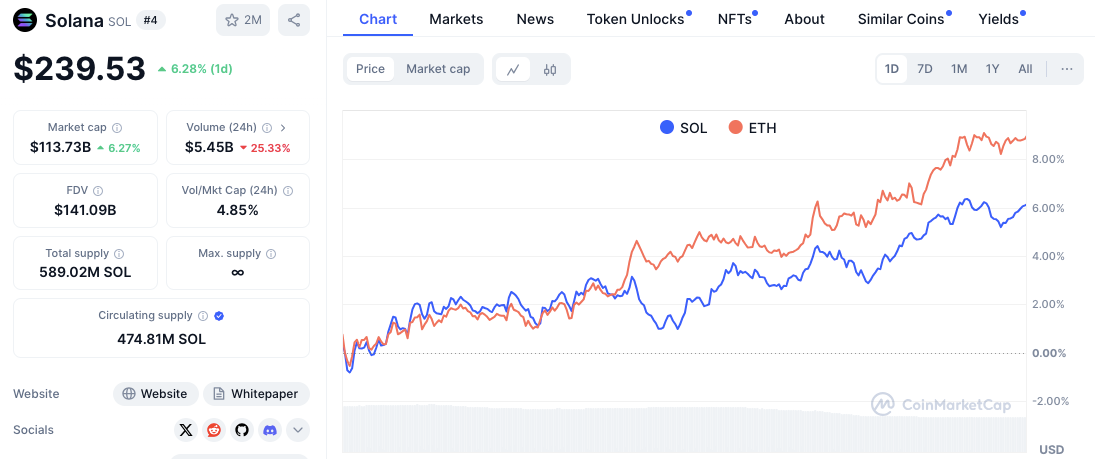Click the Solana logo icon

click(x=25, y=20)
